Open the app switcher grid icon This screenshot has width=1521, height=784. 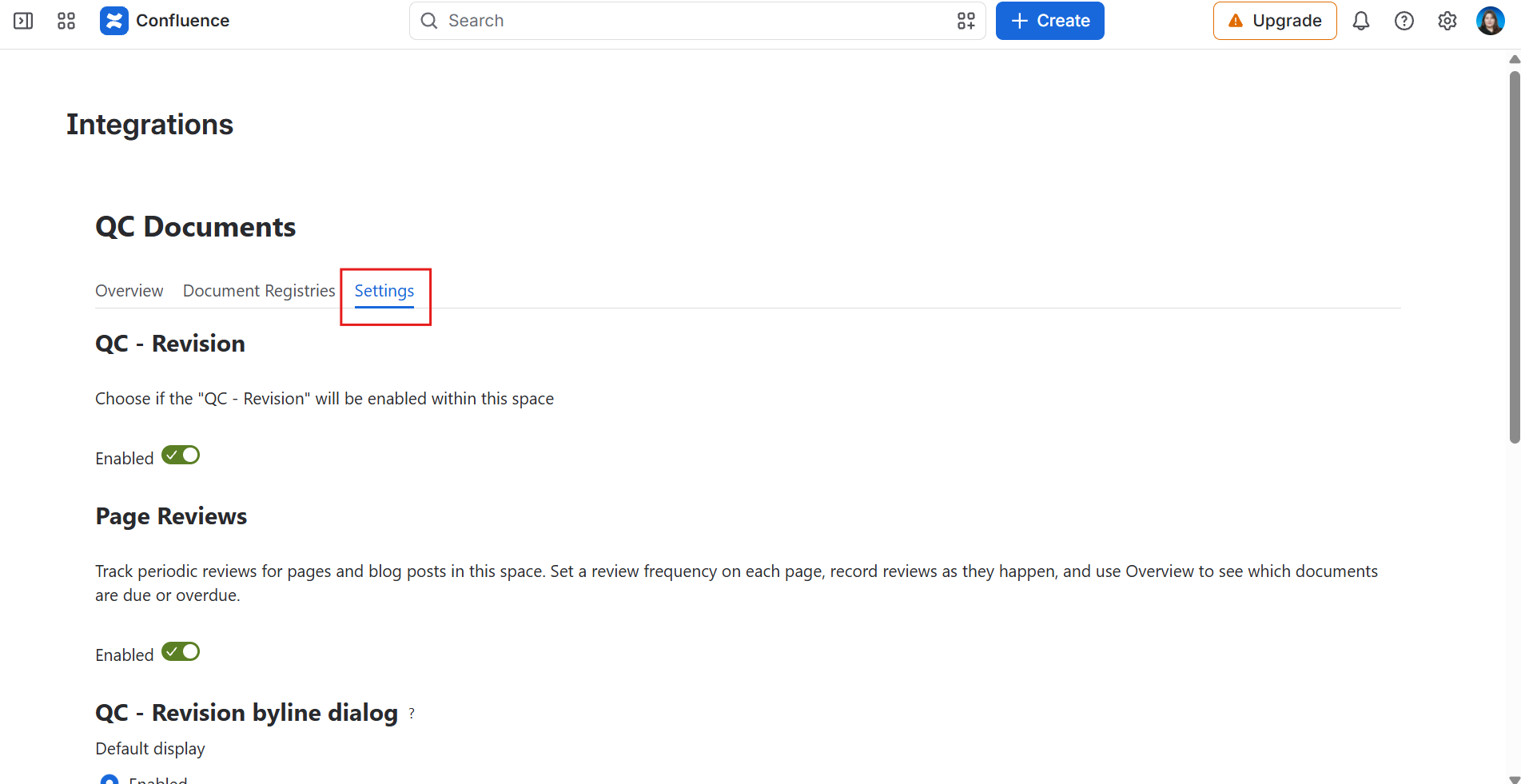pyautogui.click(x=66, y=21)
